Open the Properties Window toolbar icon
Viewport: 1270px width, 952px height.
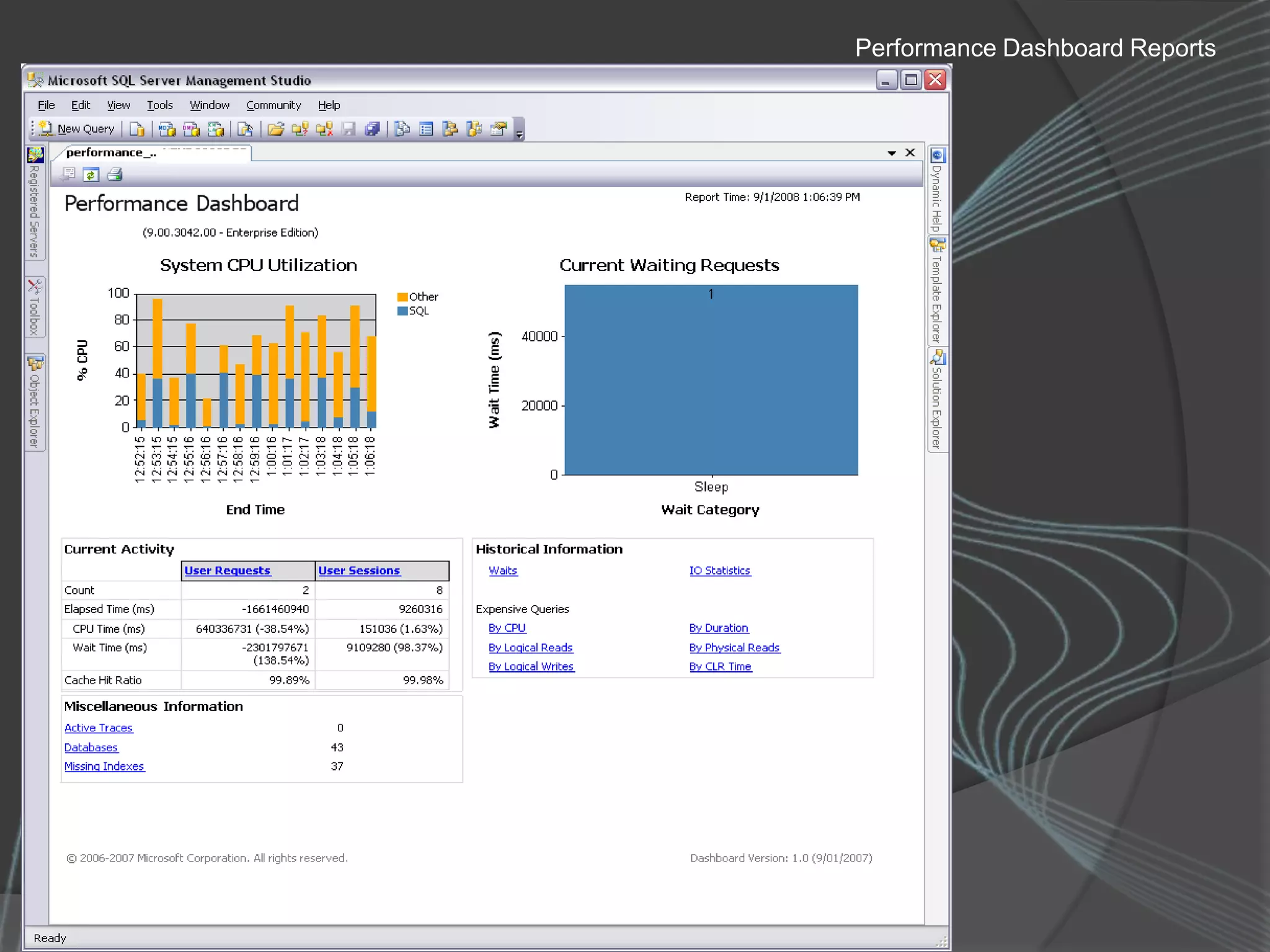tap(499, 129)
